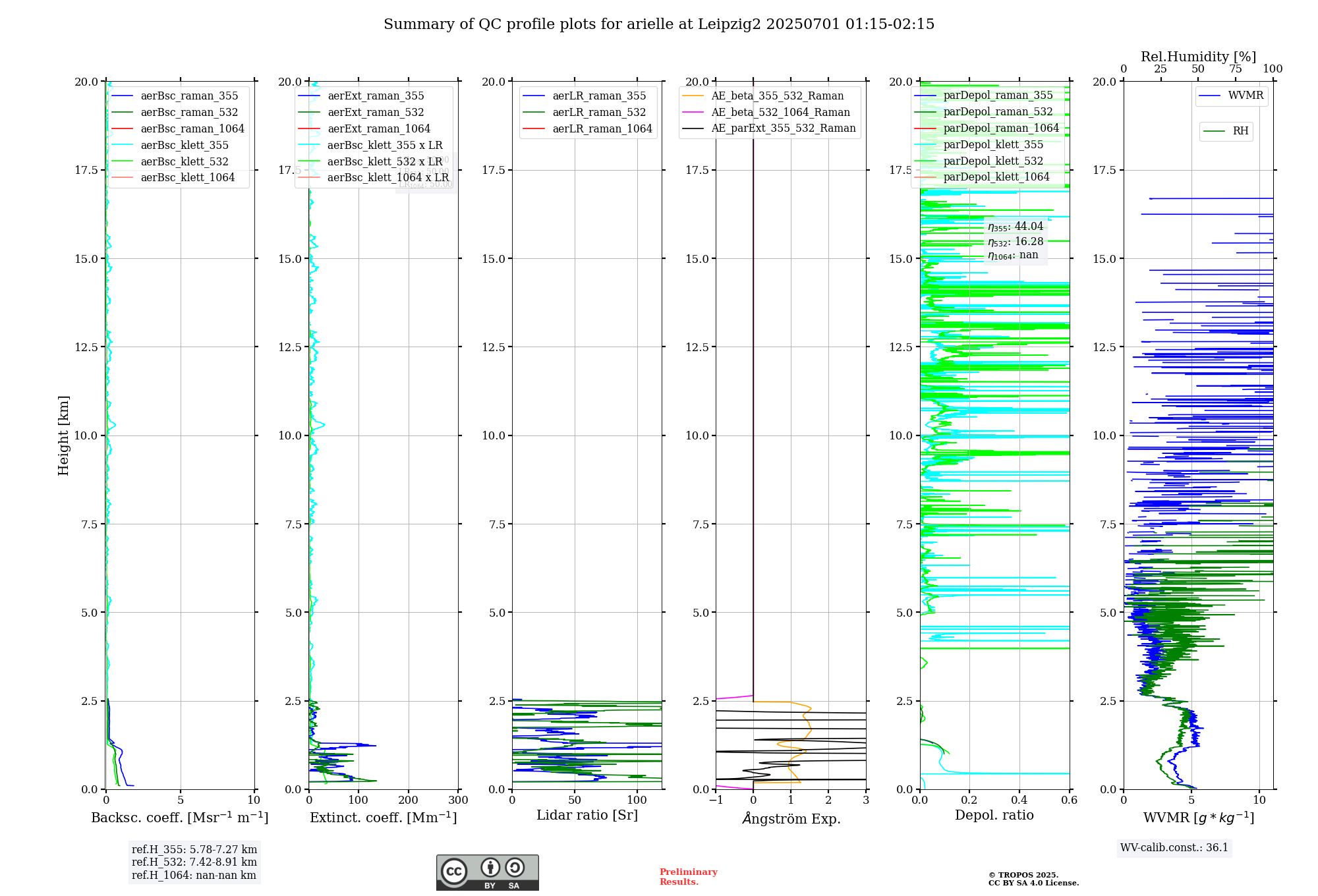Click legend entry aerBsc_klett_355 x LR
This screenshot has height=896, width=1318.
pyautogui.click(x=371, y=146)
